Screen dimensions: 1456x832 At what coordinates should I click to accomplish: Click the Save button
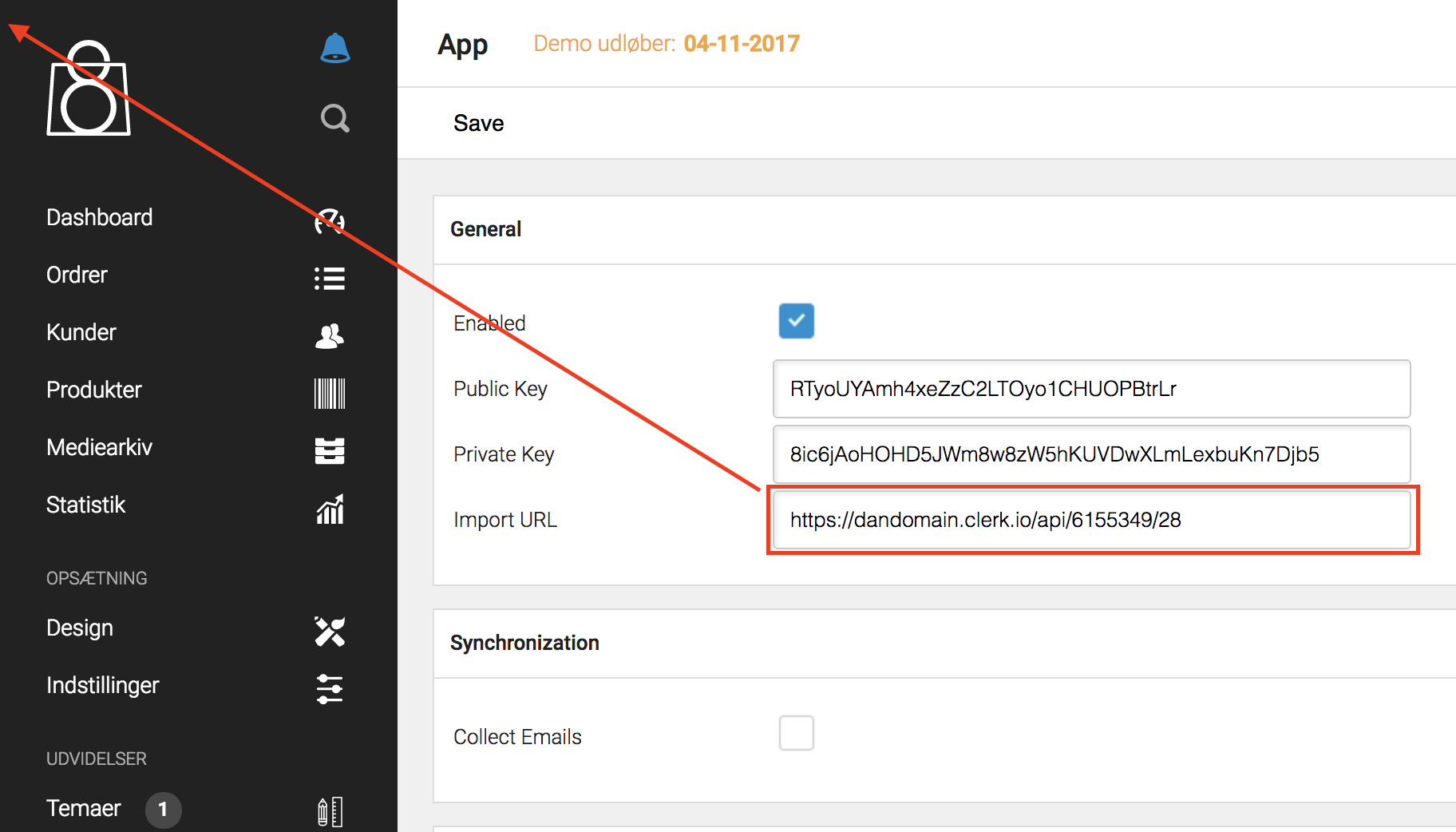(478, 123)
